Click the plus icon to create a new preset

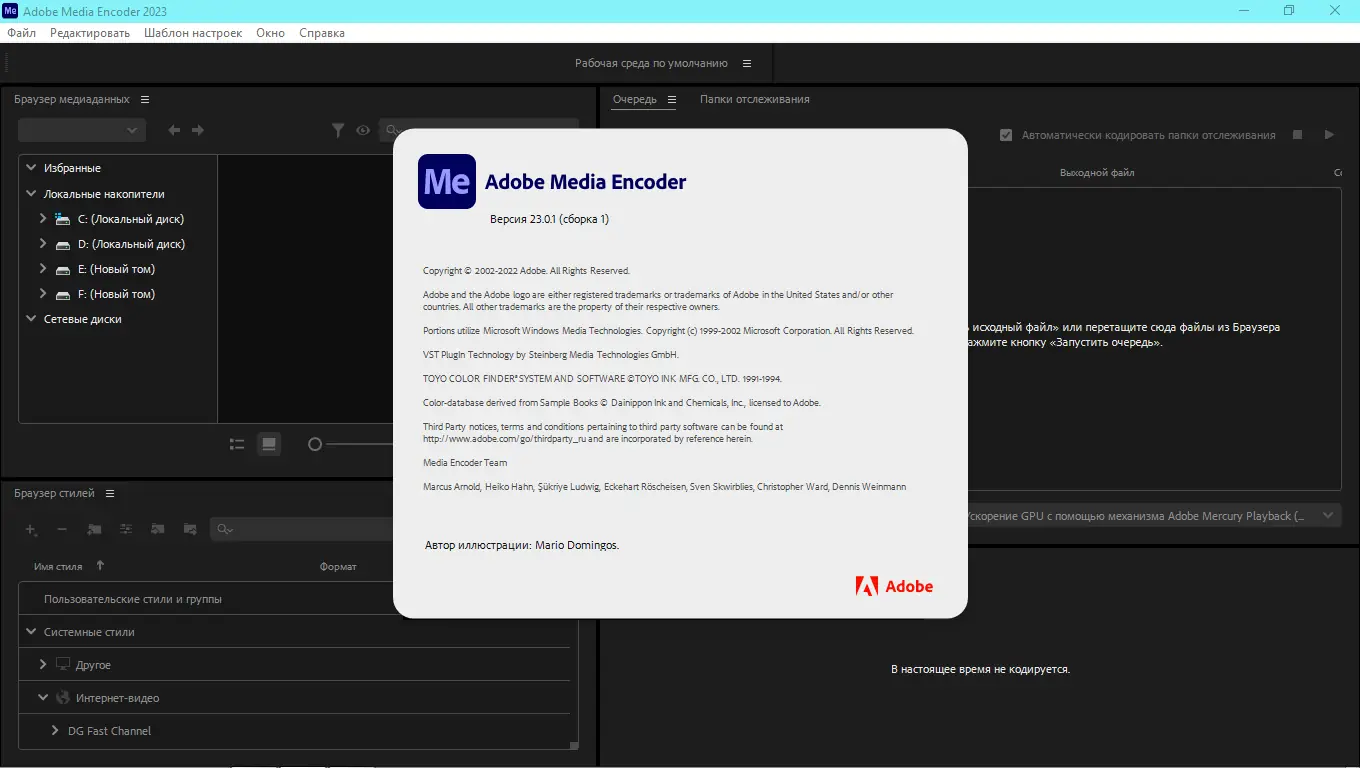click(x=31, y=529)
